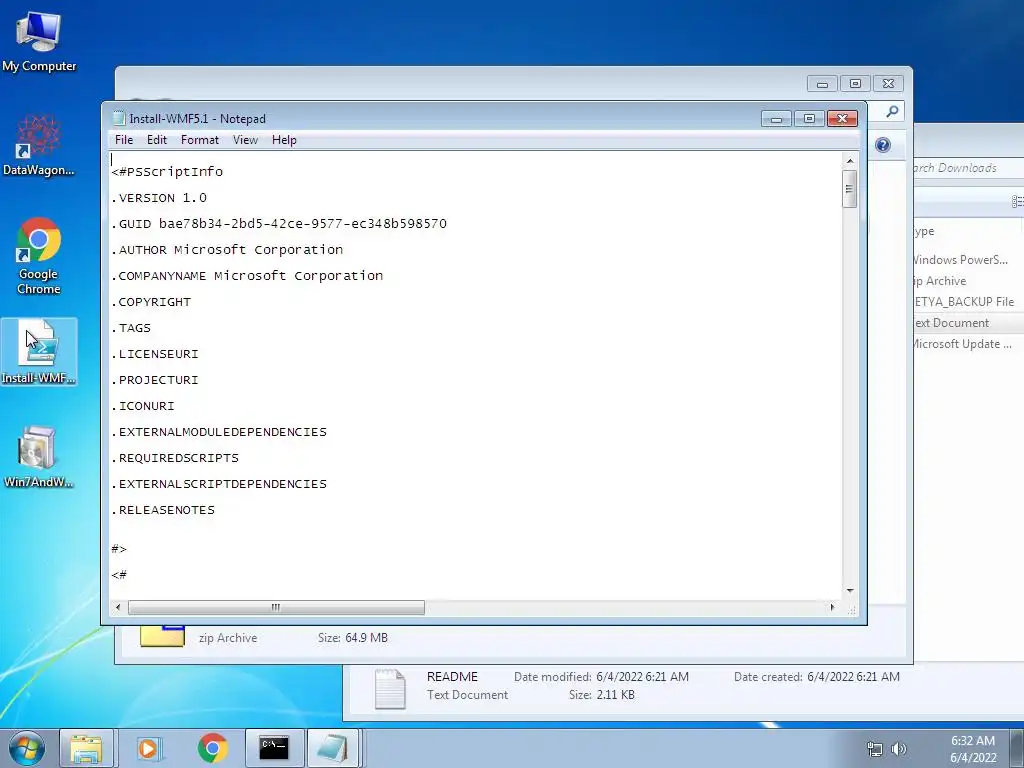
Task: Select the Microsoft Update row in Explorer
Action: [x=968, y=344]
